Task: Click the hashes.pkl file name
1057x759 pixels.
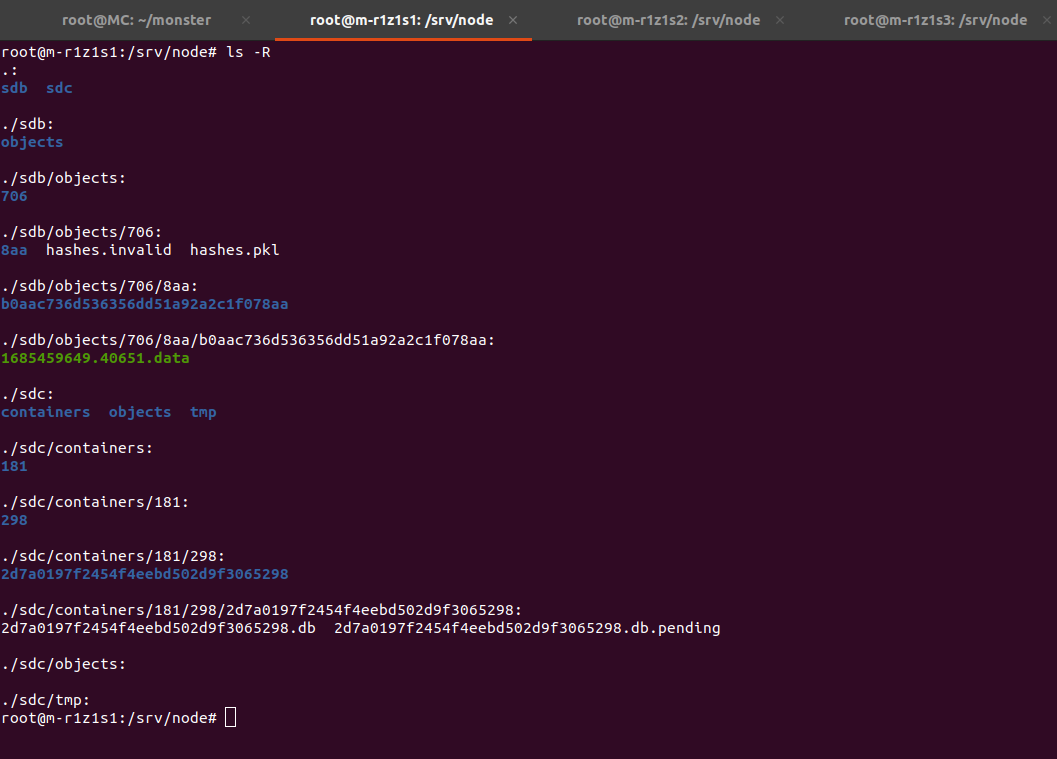Action: click(234, 250)
